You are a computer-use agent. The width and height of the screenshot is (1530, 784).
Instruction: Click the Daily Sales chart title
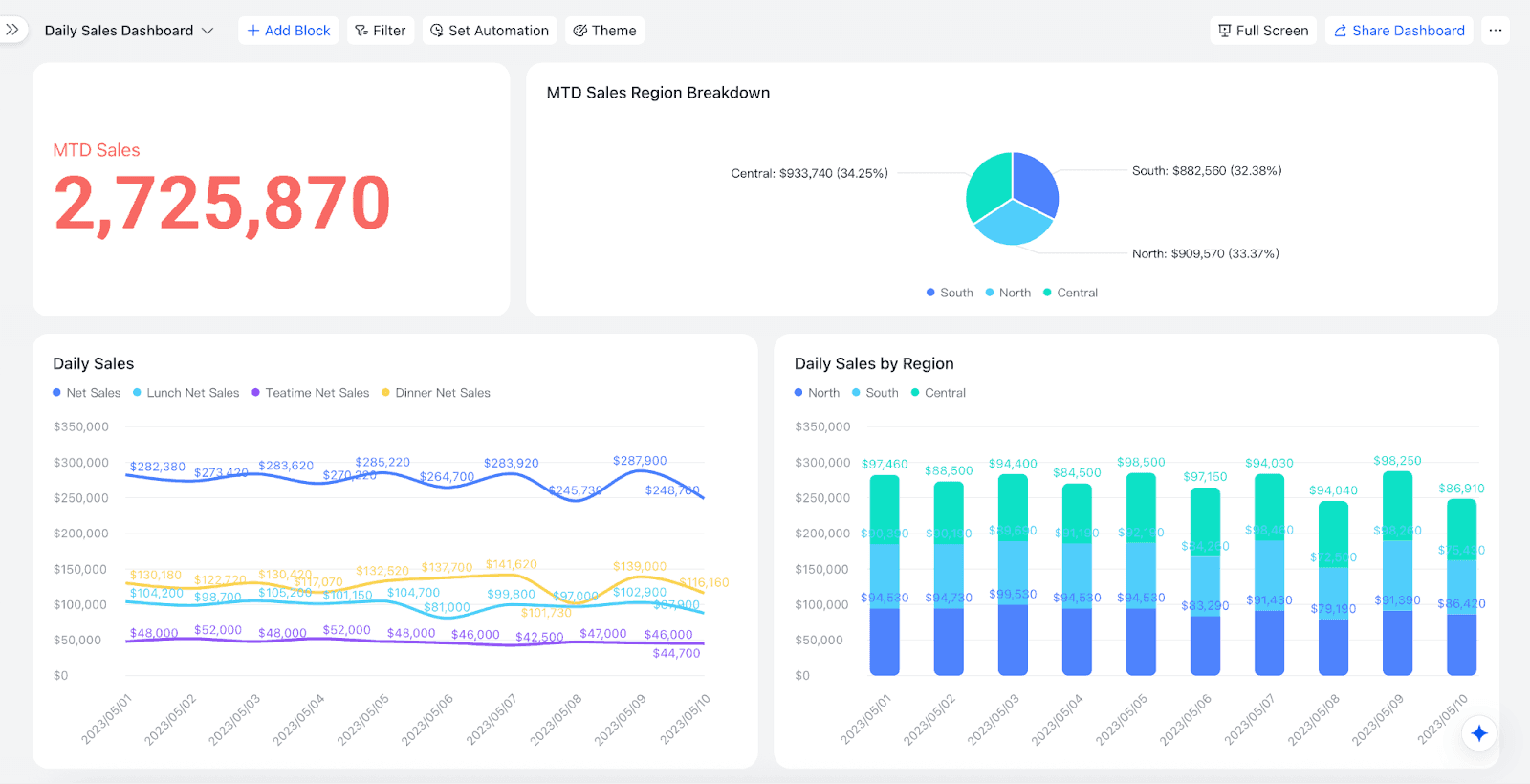click(x=94, y=363)
